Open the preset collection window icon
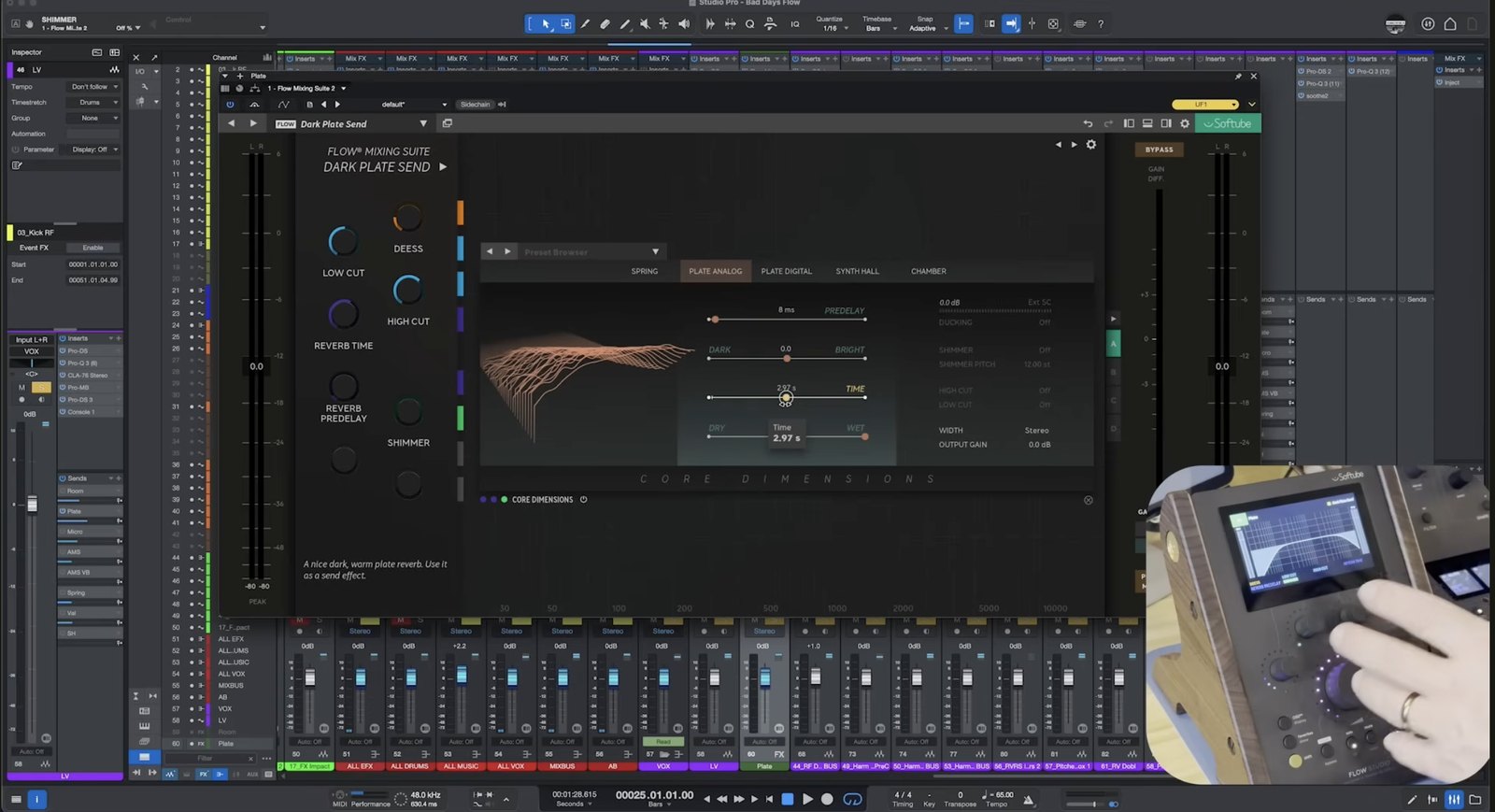The height and width of the screenshot is (812, 1495). tap(448, 123)
